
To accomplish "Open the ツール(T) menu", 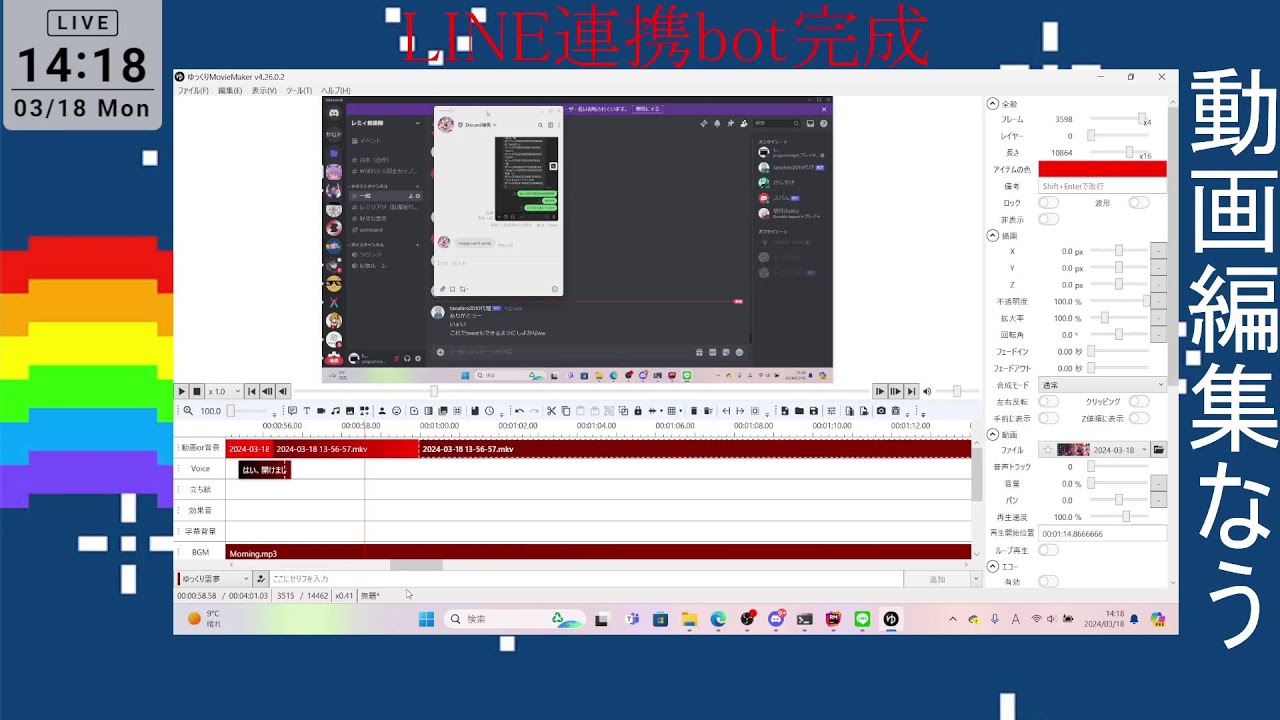I will [299, 91].
